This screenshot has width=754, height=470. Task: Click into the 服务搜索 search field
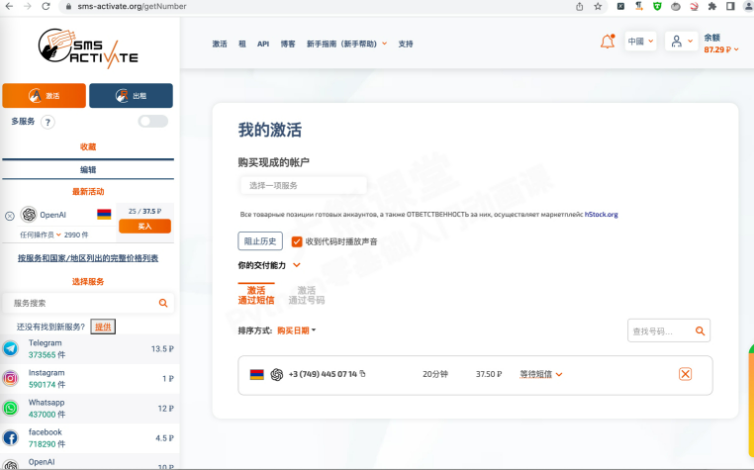pyautogui.click(x=88, y=303)
